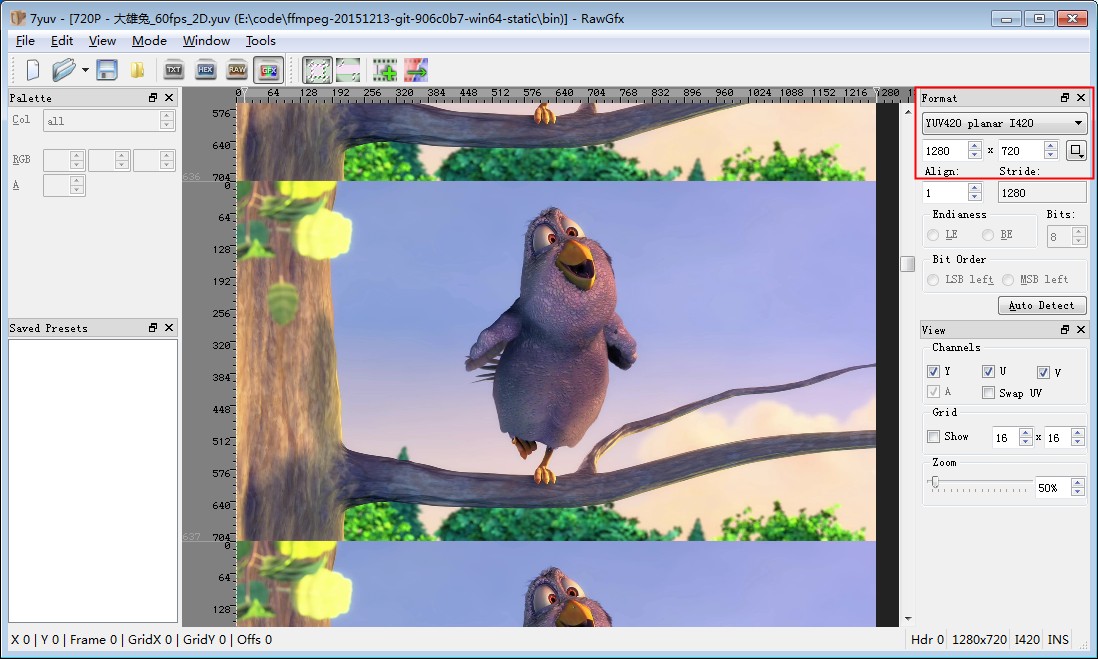Open the View menu

[102, 41]
